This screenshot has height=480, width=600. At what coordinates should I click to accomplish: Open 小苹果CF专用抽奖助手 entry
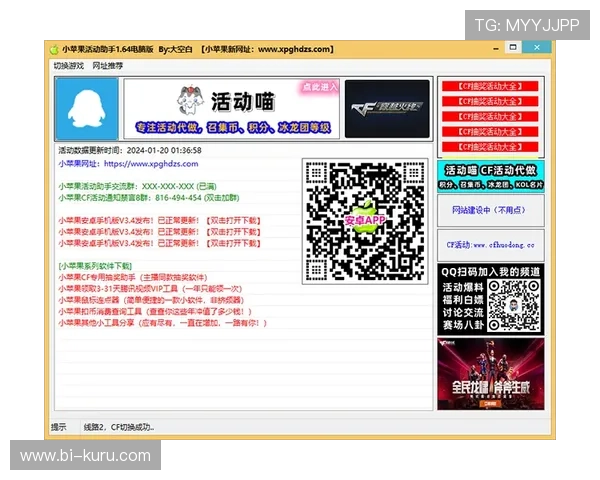coord(133,278)
